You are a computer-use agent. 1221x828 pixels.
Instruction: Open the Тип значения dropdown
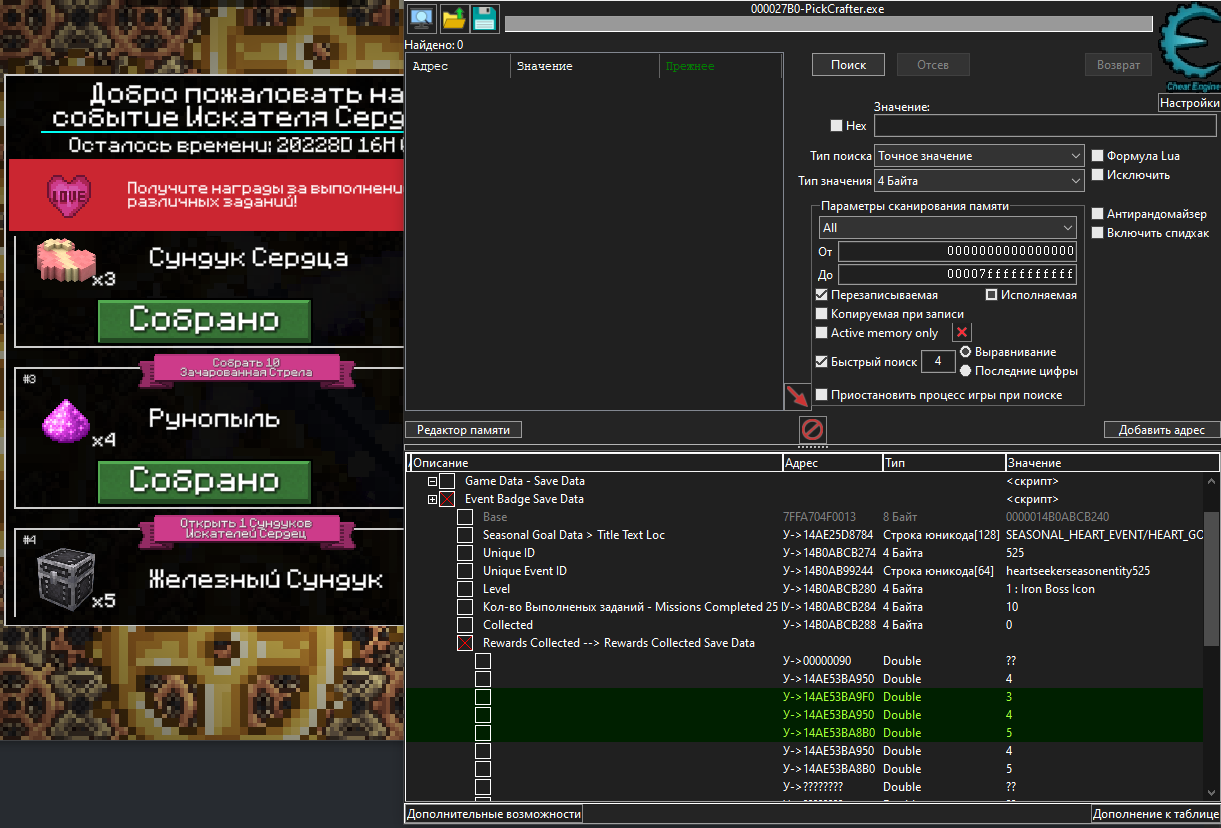979,181
